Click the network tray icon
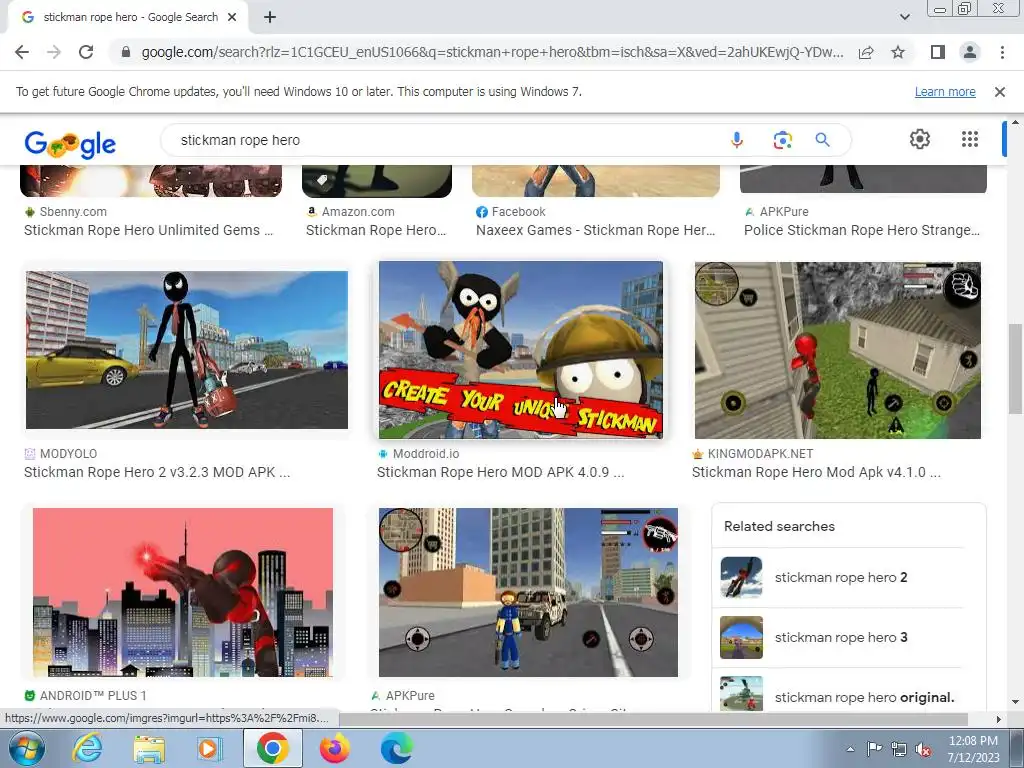Screen dimensions: 1024x768 [x=899, y=749]
